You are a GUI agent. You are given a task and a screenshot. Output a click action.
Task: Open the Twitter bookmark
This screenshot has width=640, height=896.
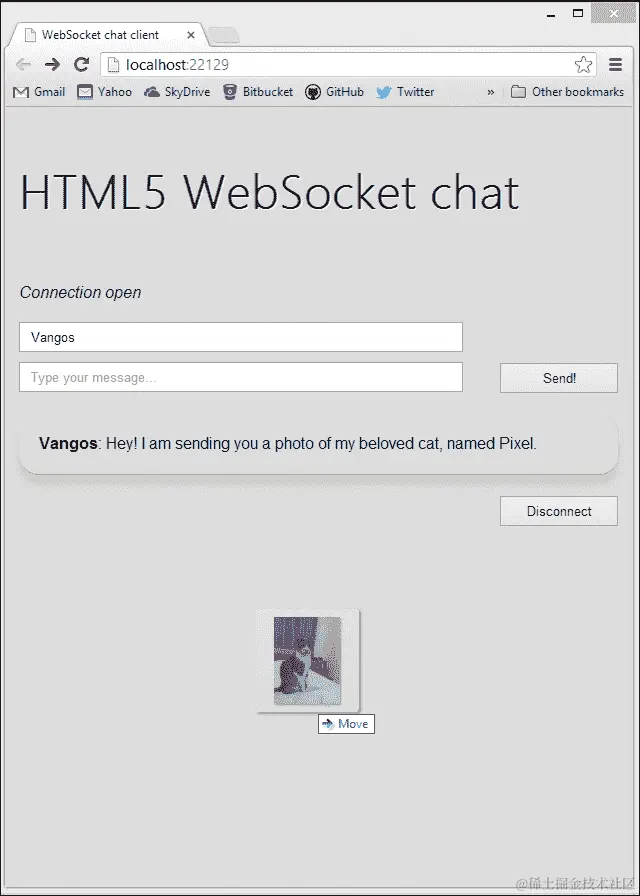[x=405, y=92]
